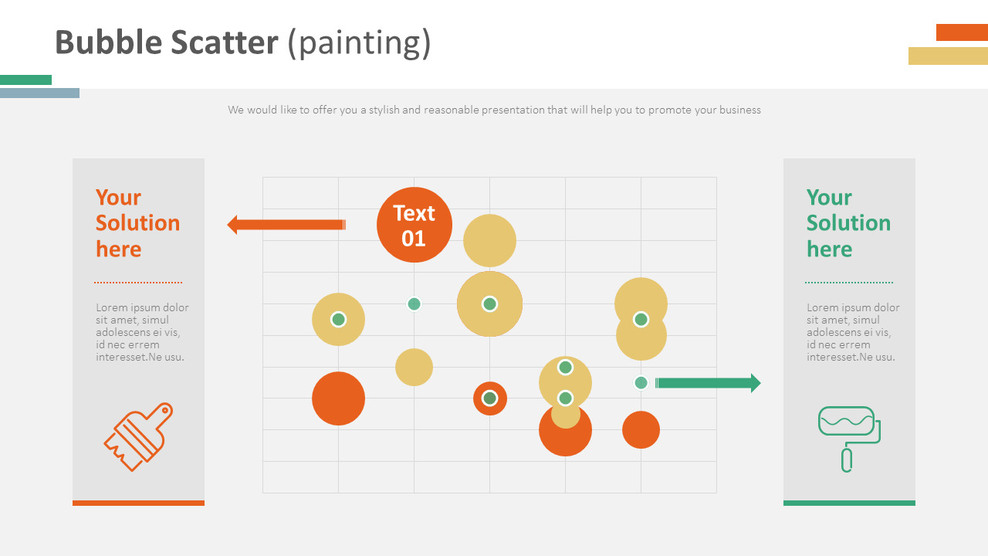Click the yellow bar in top-right corner
The image size is (988, 556).
click(x=947, y=56)
